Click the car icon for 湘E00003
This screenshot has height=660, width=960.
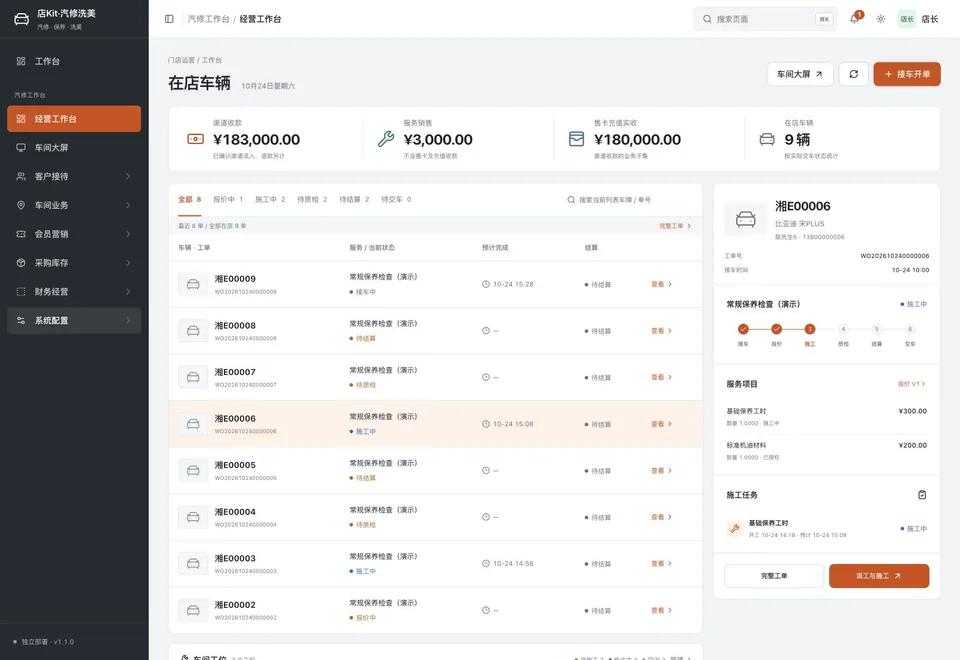(x=193, y=563)
